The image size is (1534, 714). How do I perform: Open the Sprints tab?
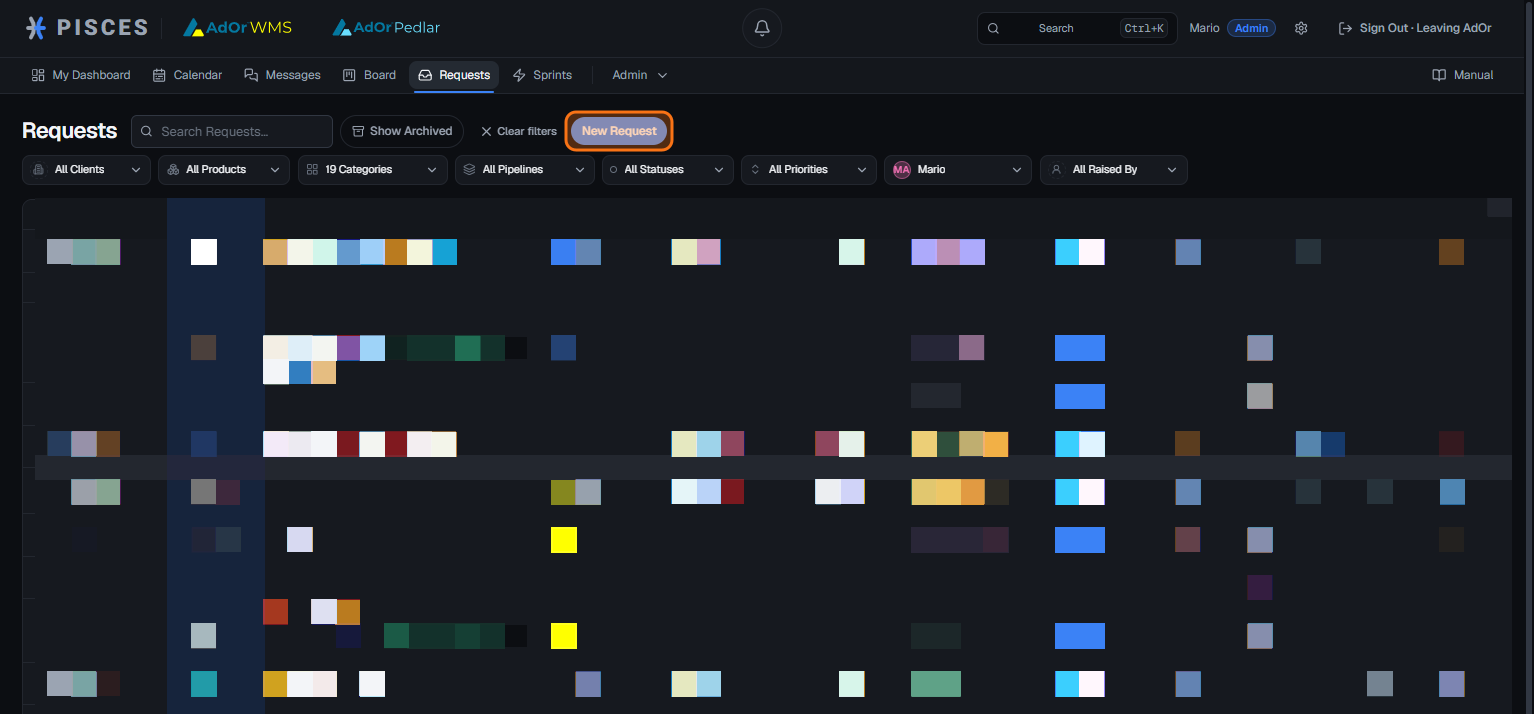tap(542, 75)
